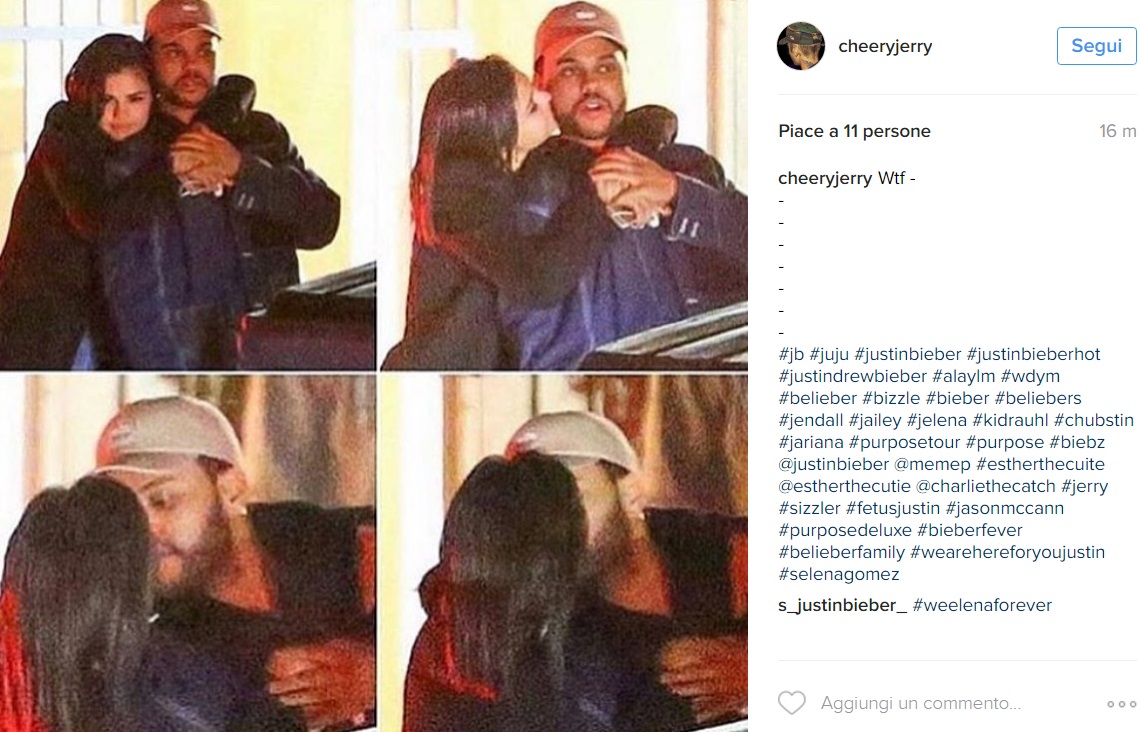Click the #beliebers hashtag
Image resolution: width=1141 pixels, height=732 pixels.
(1038, 399)
